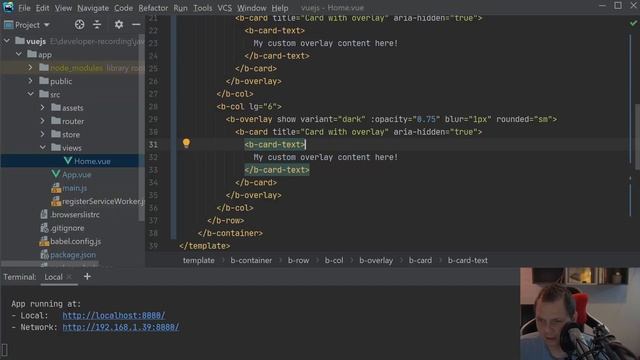Click the opacity value 0.75 on line 29
This screenshot has width=640, height=360.
426,119
